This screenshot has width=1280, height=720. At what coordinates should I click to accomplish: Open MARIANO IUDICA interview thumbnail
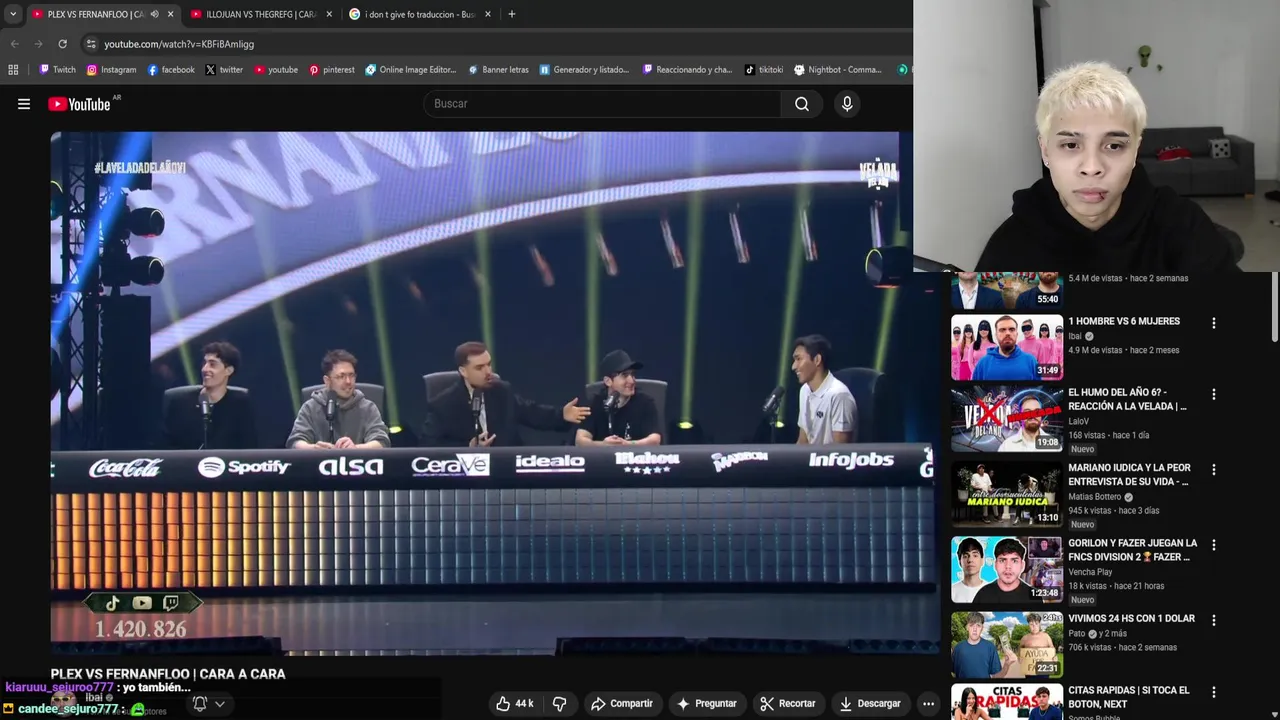[1007, 494]
